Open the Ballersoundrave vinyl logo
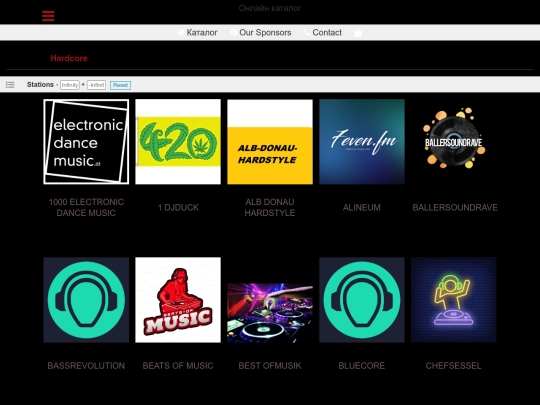 454,142
